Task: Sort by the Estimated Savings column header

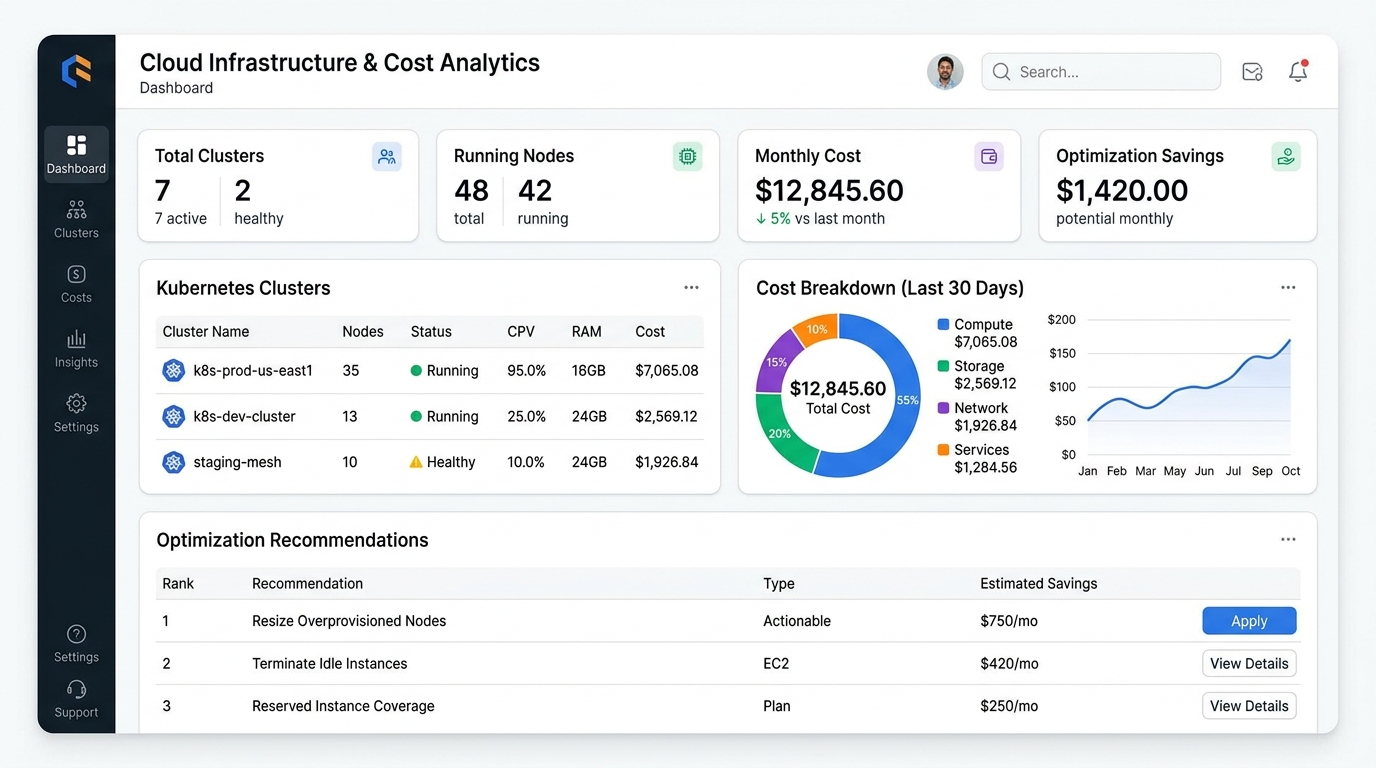Action: (x=1039, y=584)
